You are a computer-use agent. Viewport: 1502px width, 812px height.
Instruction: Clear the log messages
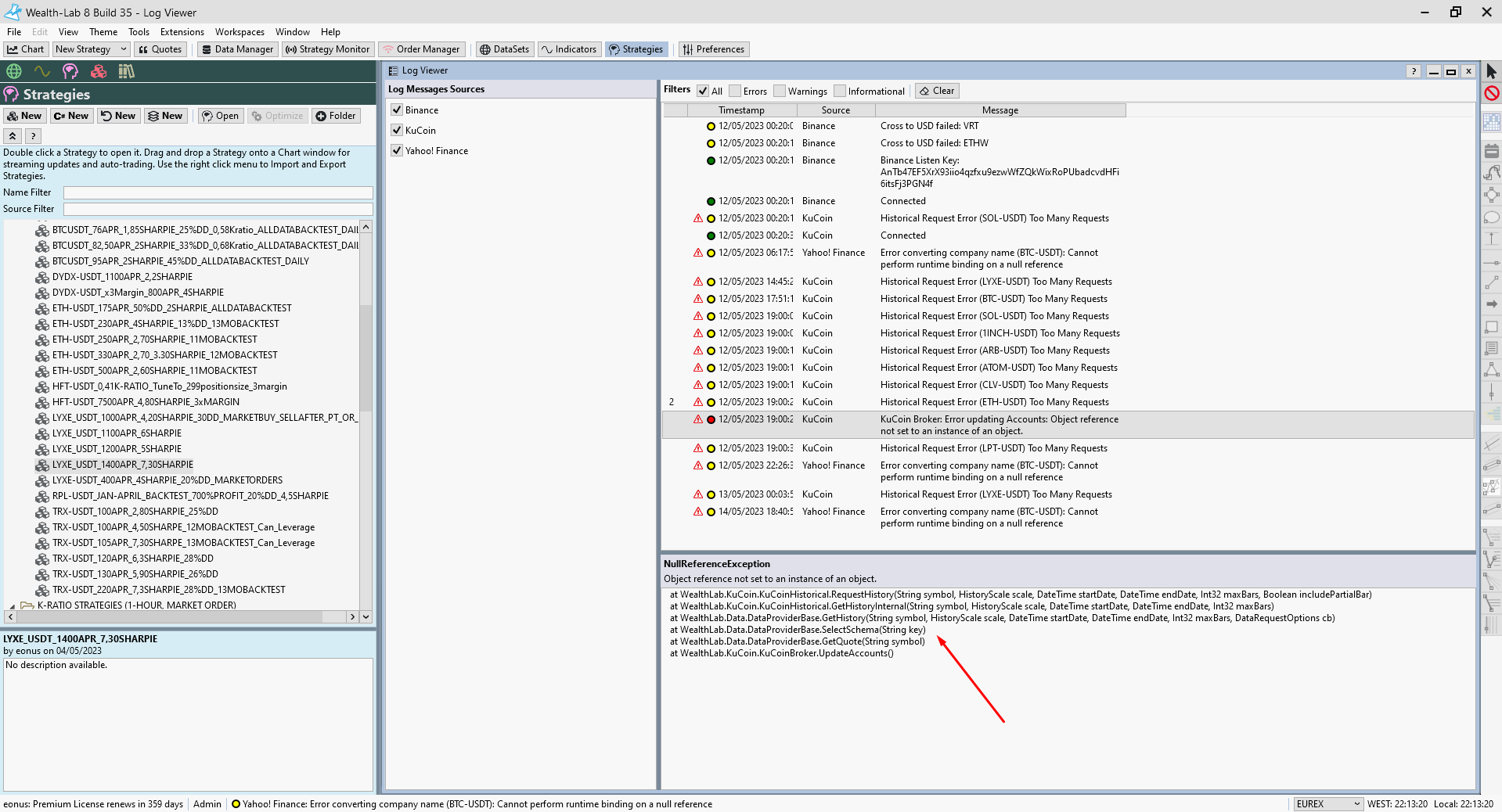click(937, 91)
